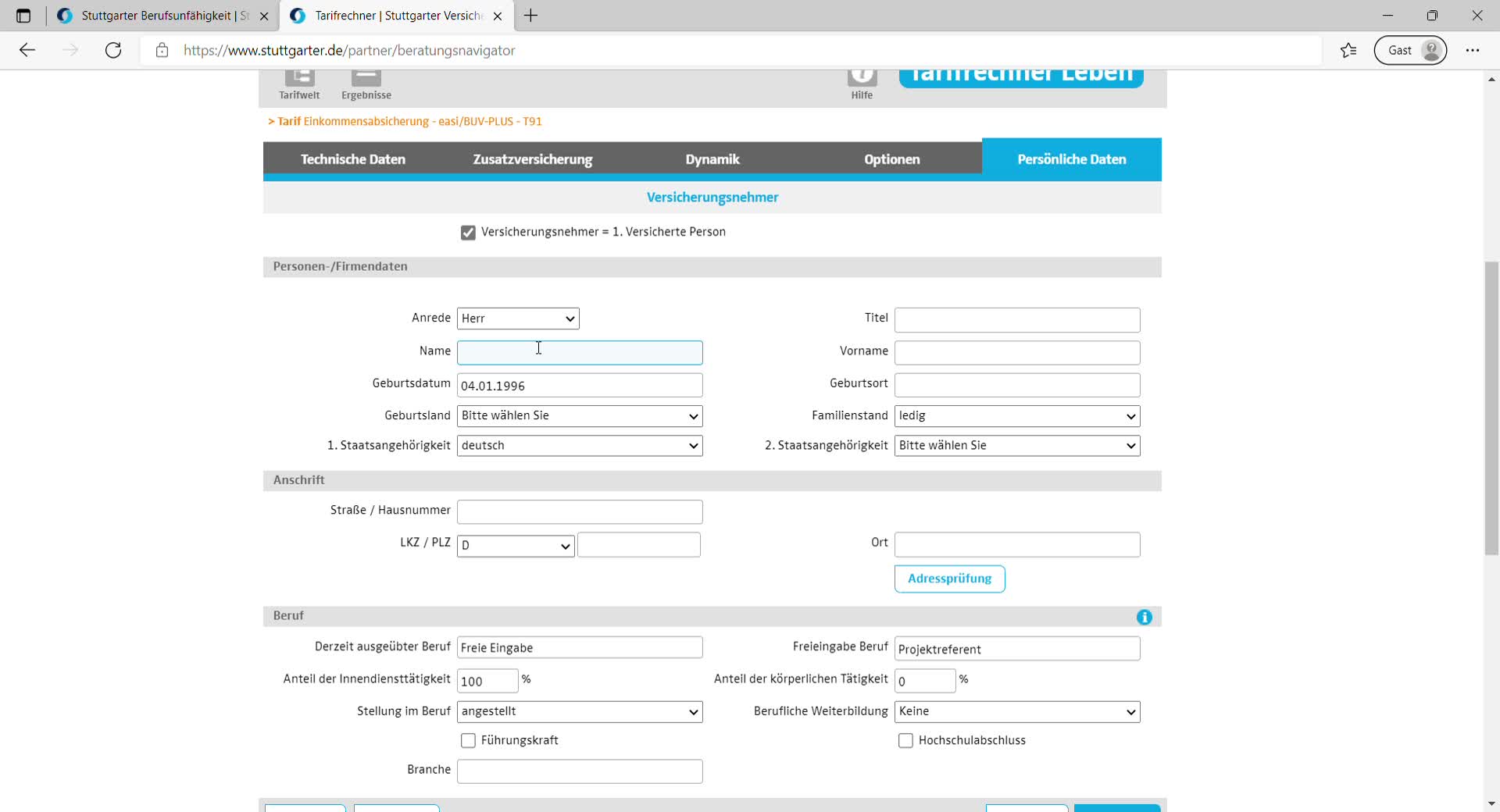Viewport: 1500px width, 812px height.
Task: Open the Anrede dropdown
Action: pos(518,319)
